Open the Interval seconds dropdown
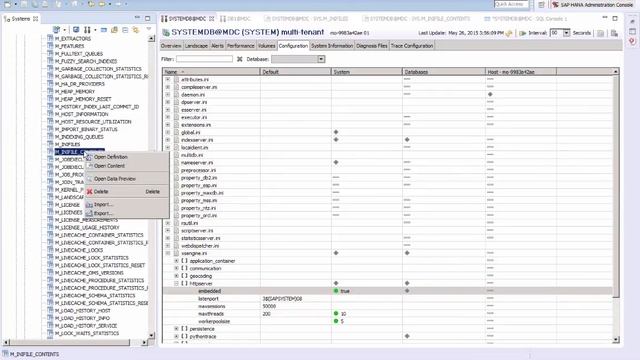This screenshot has height=360, width=640. click(x=567, y=33)
